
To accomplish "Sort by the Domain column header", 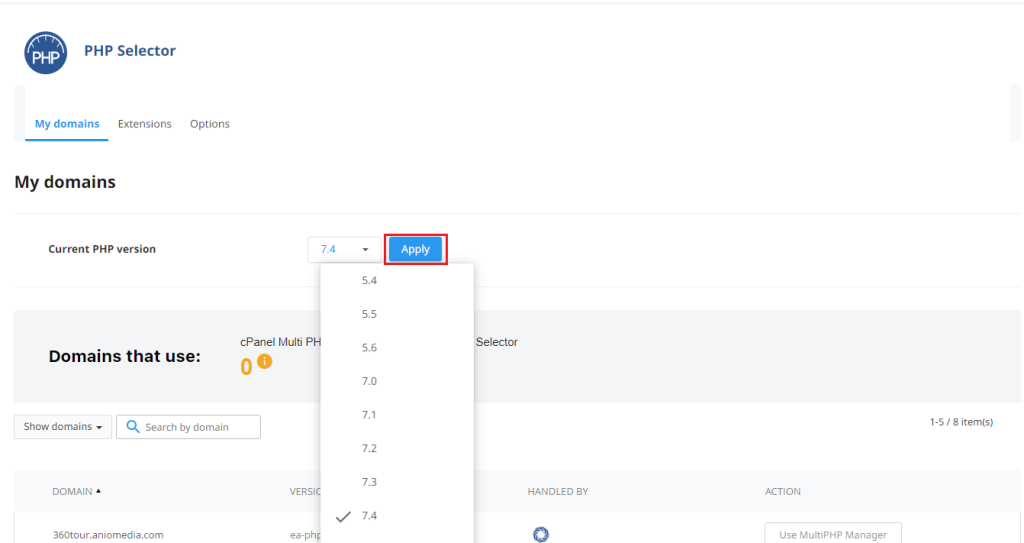I will pyautogui.click(x=76, y=491).
